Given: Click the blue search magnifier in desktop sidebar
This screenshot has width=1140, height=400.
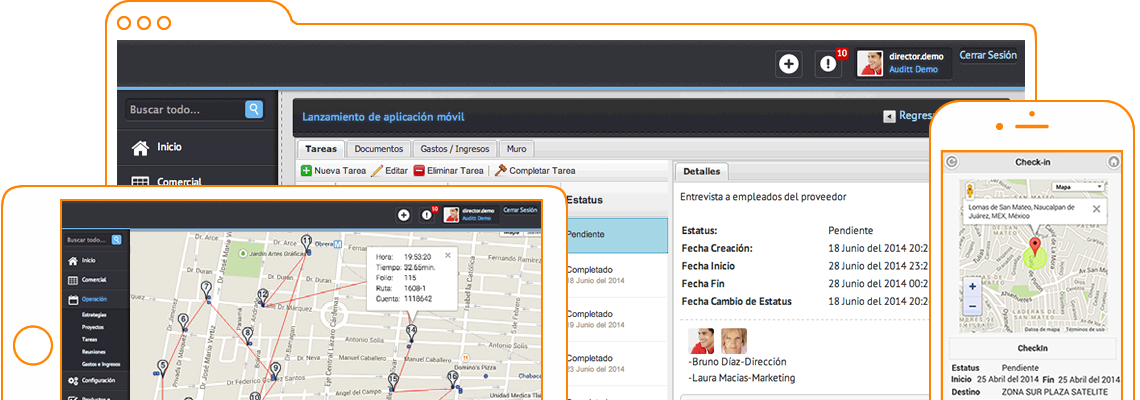Looking at the screenshot, I should (254, 109).
